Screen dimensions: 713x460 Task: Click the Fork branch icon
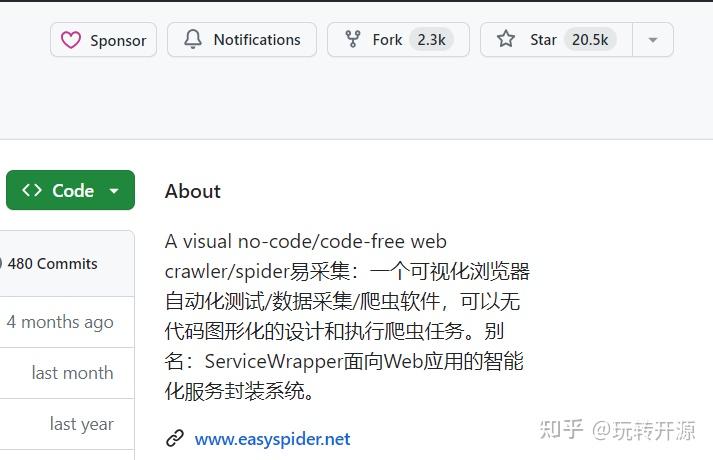[x=353, y=40]
